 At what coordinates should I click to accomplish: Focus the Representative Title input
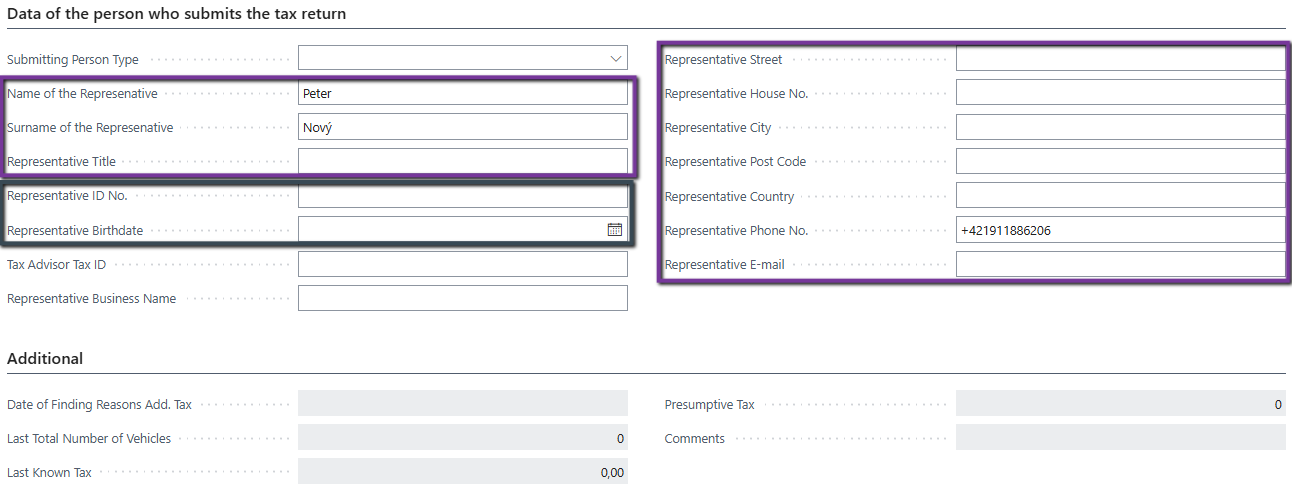(462, 161)
